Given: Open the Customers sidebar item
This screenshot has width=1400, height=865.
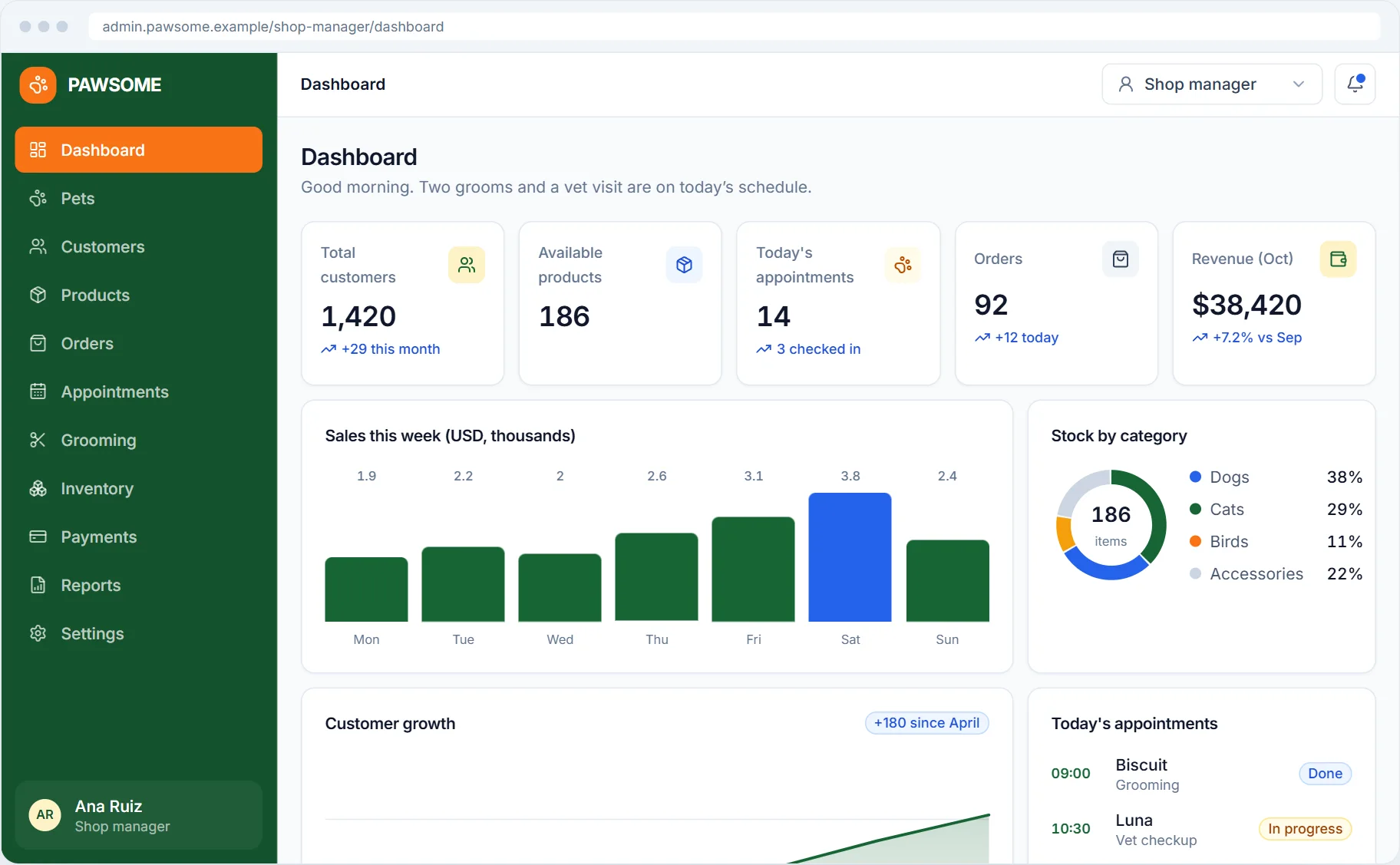Looking at the screenshot, I should click(x=139, y=246).
